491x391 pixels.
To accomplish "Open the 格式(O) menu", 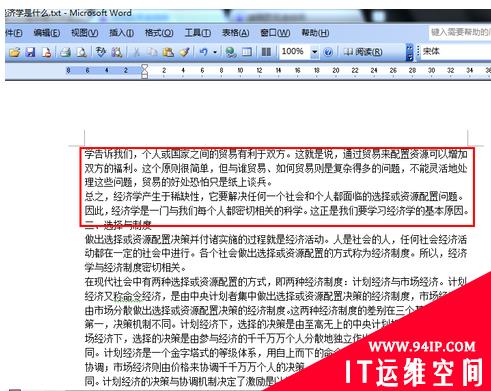I will coord(159,33).
